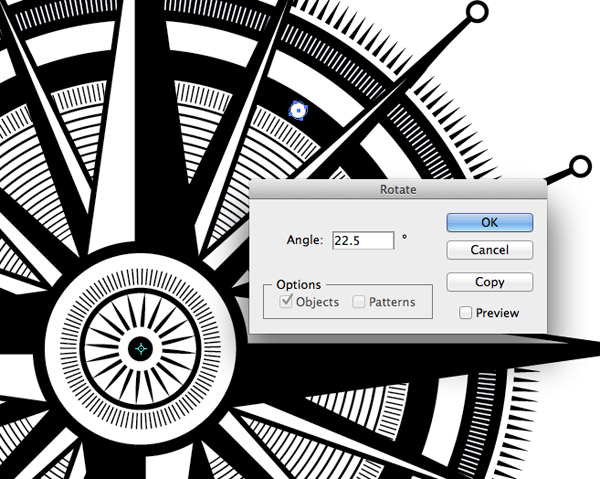Dismiss the Rotate dialog with Cancel
Viewport: 600px width, 479px height.
pyautogui.click(x=489, y=250)
